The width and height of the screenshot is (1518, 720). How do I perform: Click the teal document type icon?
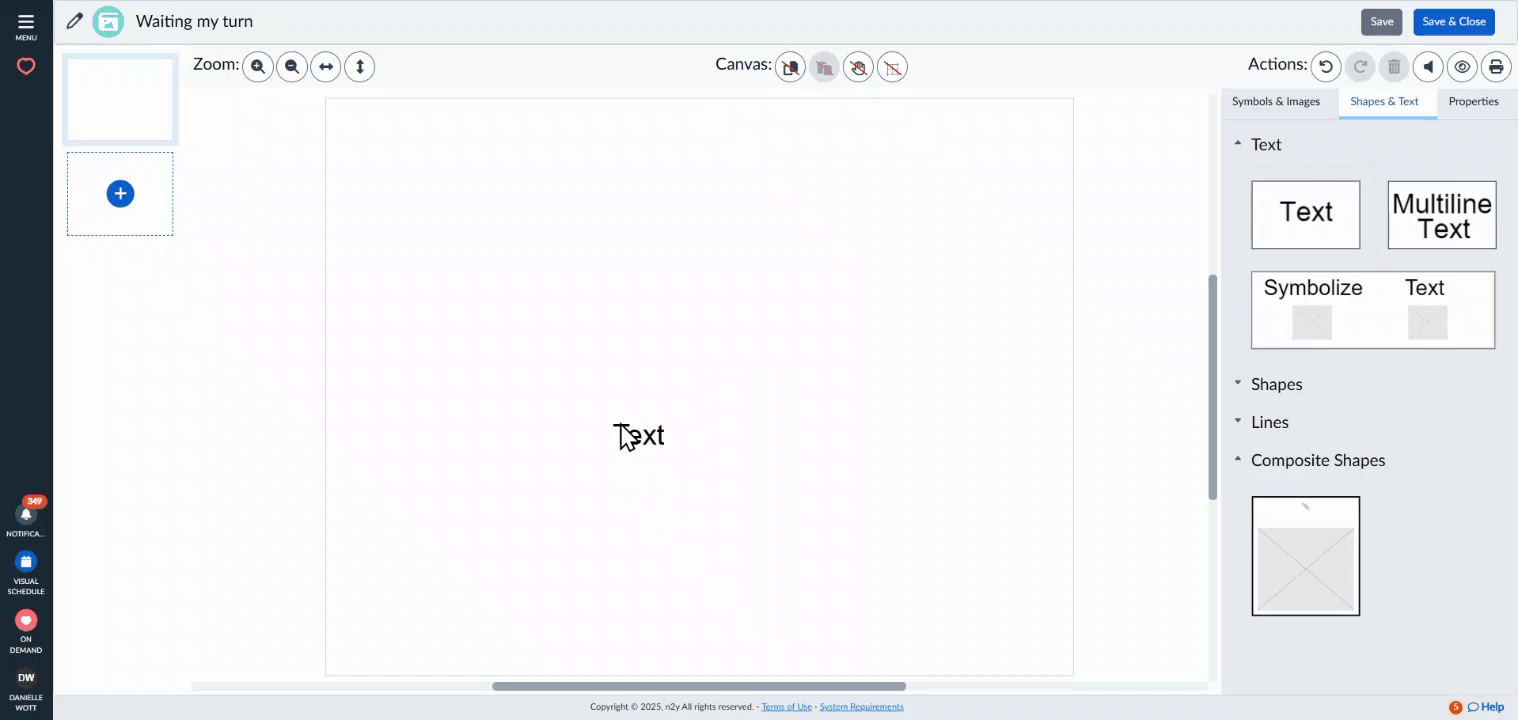pos(108,21)
